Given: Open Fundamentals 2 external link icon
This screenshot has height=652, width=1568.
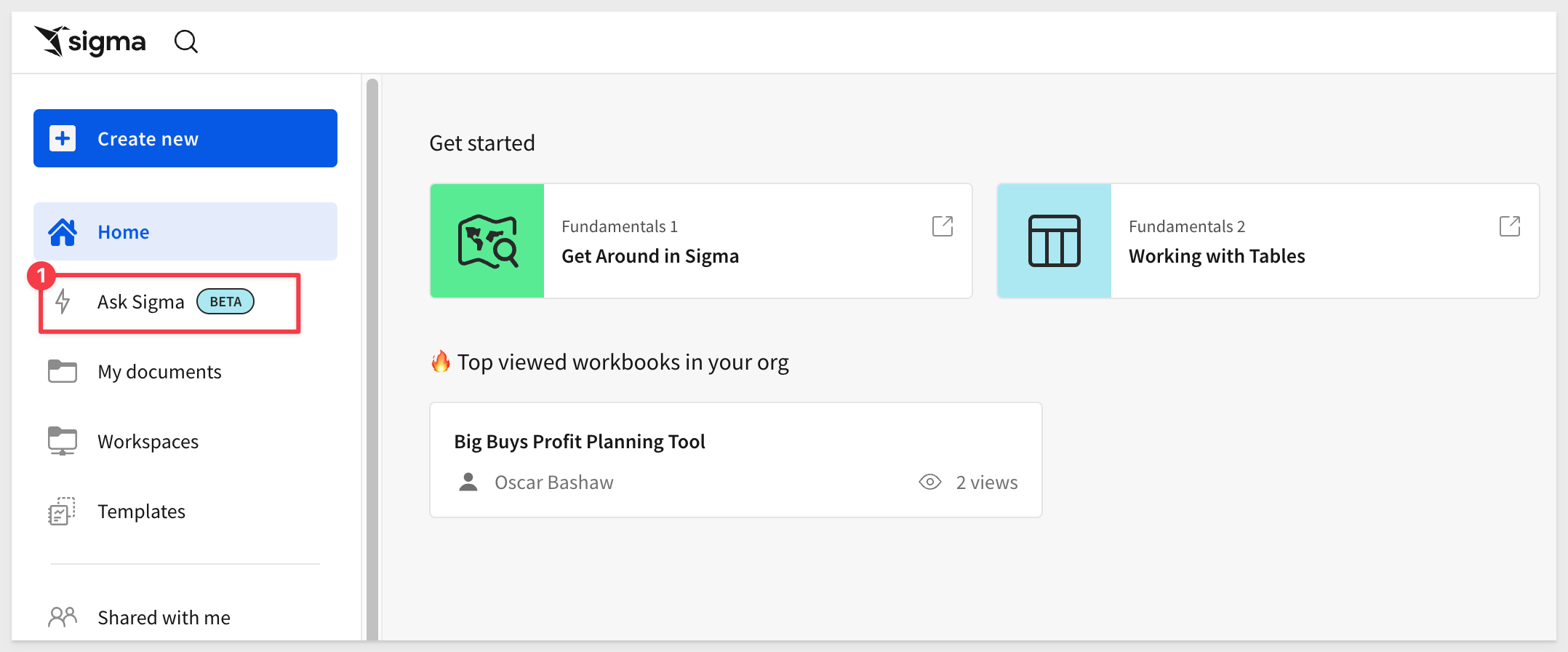Looking at the screenshot, I should (1510, 226).
